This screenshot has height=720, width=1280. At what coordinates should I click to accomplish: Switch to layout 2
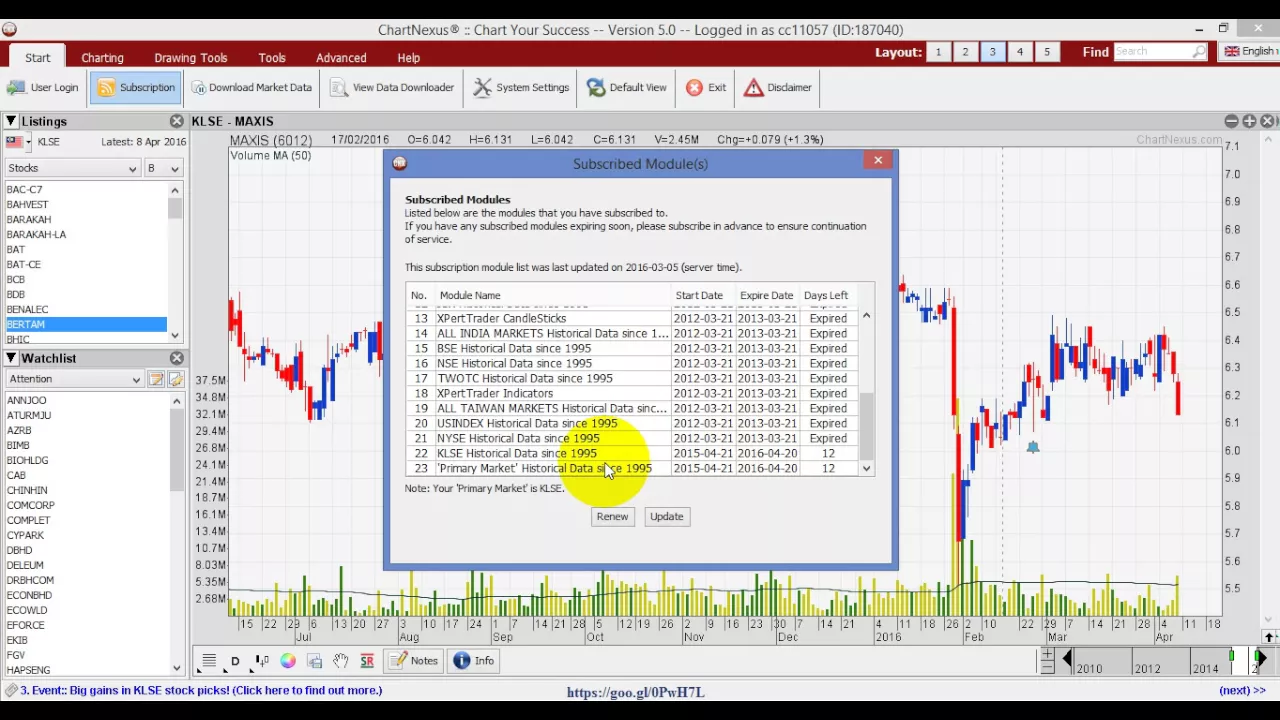tap(965, 52)
